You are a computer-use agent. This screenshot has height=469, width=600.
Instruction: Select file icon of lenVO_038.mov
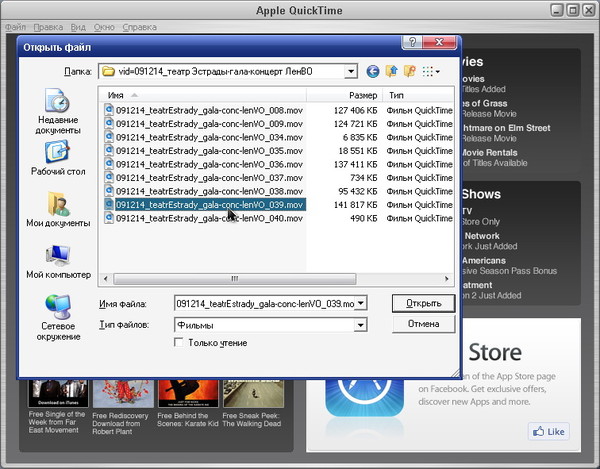(109, 191)
